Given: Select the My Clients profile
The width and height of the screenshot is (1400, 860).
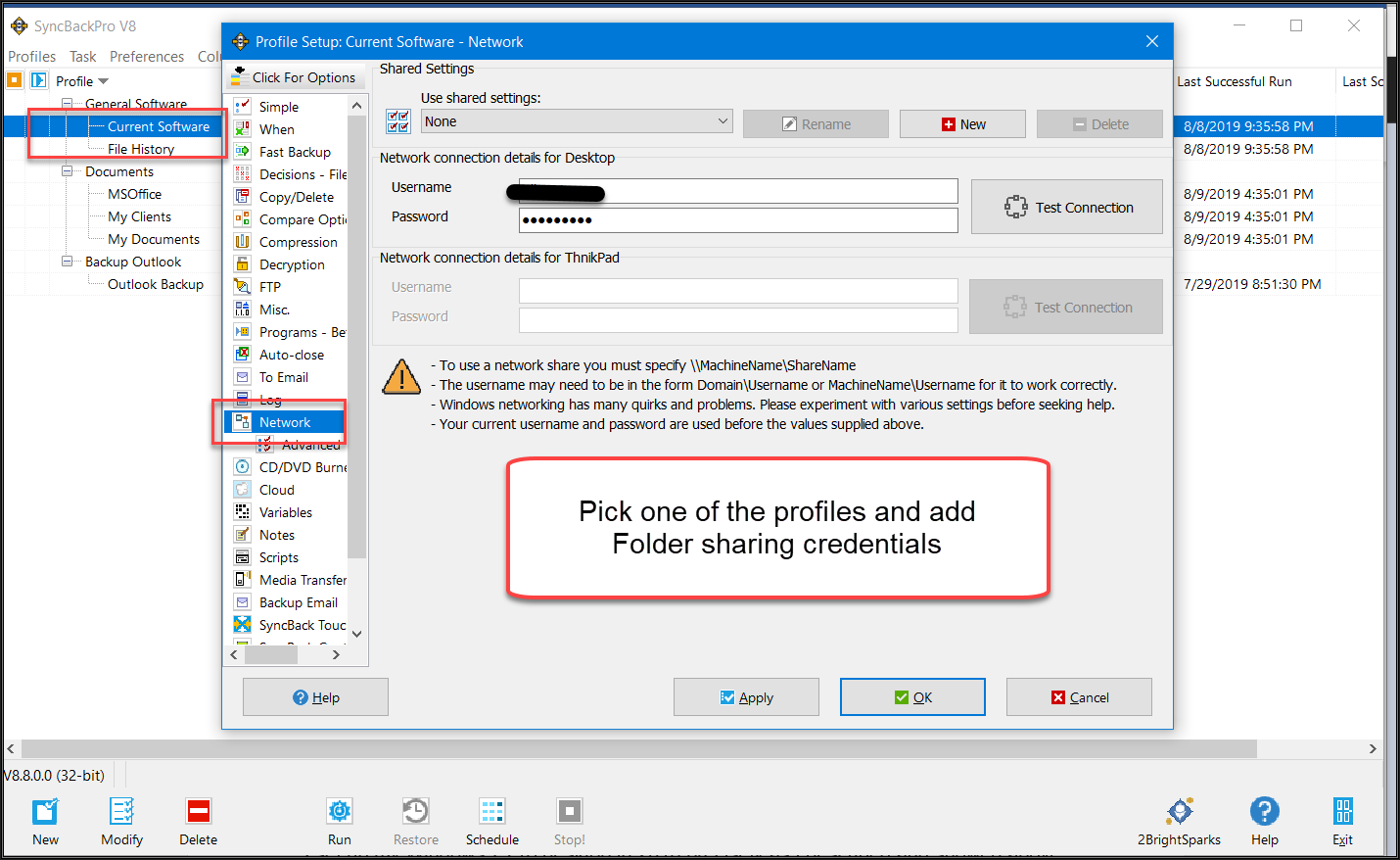Looking at the screenshot, I should click(x=139, y=216).
